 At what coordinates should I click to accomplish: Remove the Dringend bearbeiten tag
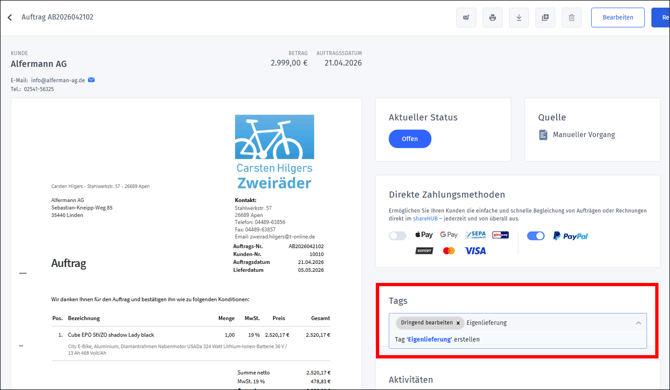458,323
